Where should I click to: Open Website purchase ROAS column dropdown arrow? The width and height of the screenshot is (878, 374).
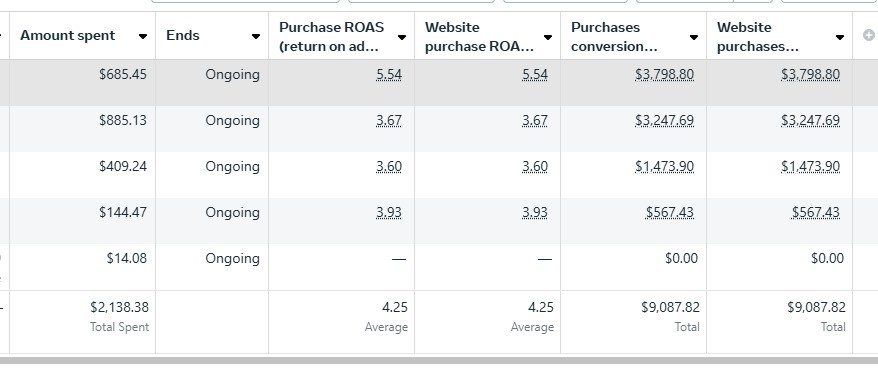pyautogui.click(x=548, y=37)
